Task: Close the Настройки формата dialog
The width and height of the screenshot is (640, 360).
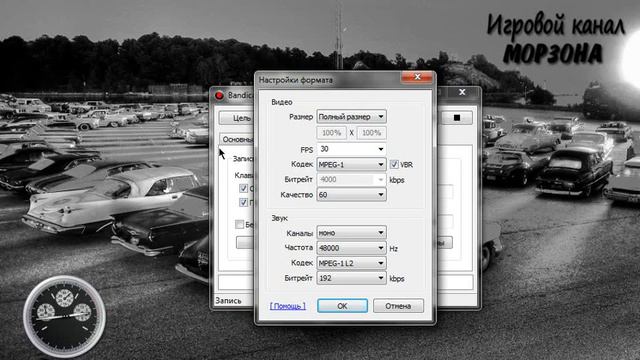Action: [417, 77]
